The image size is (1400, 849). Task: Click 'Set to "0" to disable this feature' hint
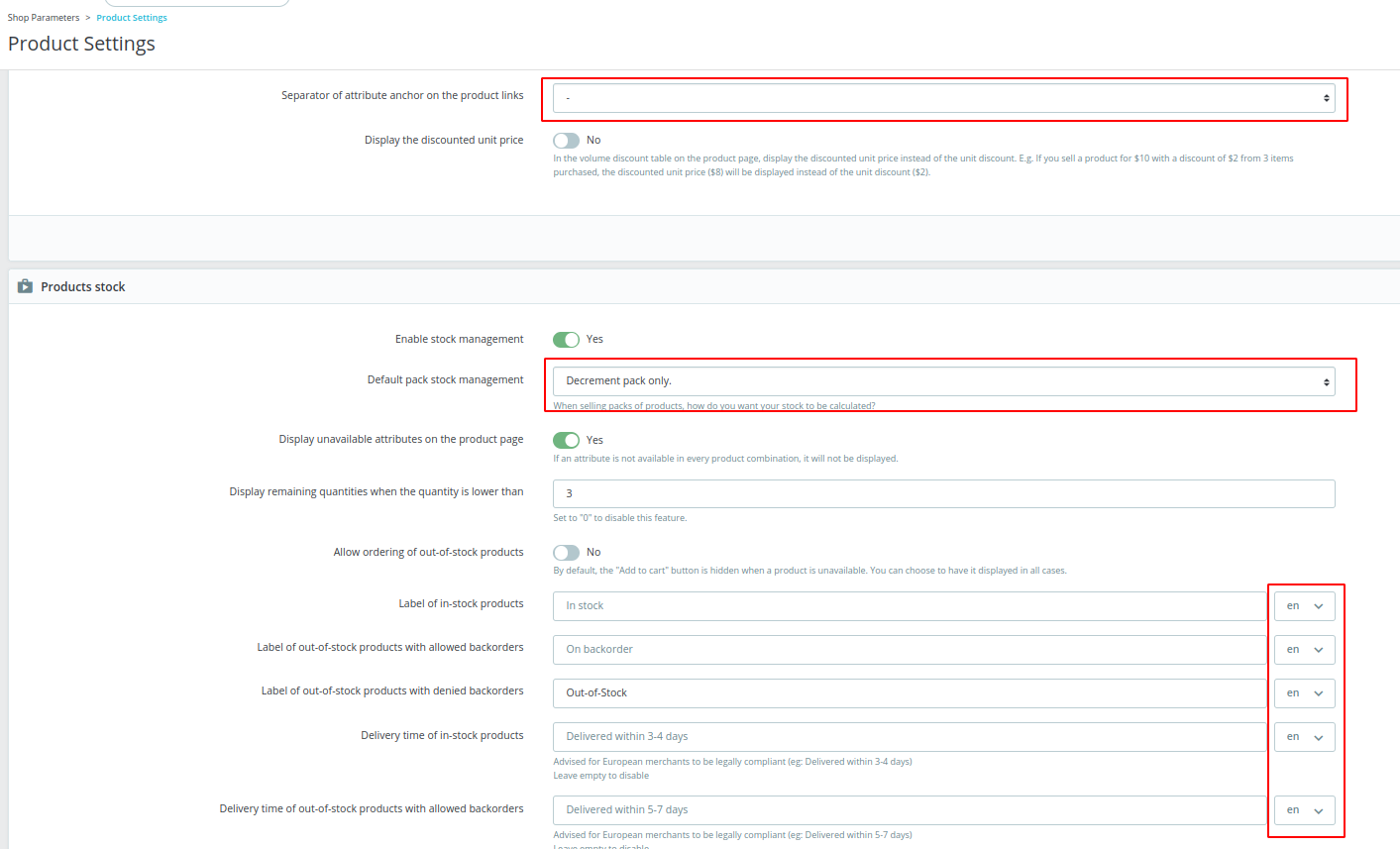point(619,518)
